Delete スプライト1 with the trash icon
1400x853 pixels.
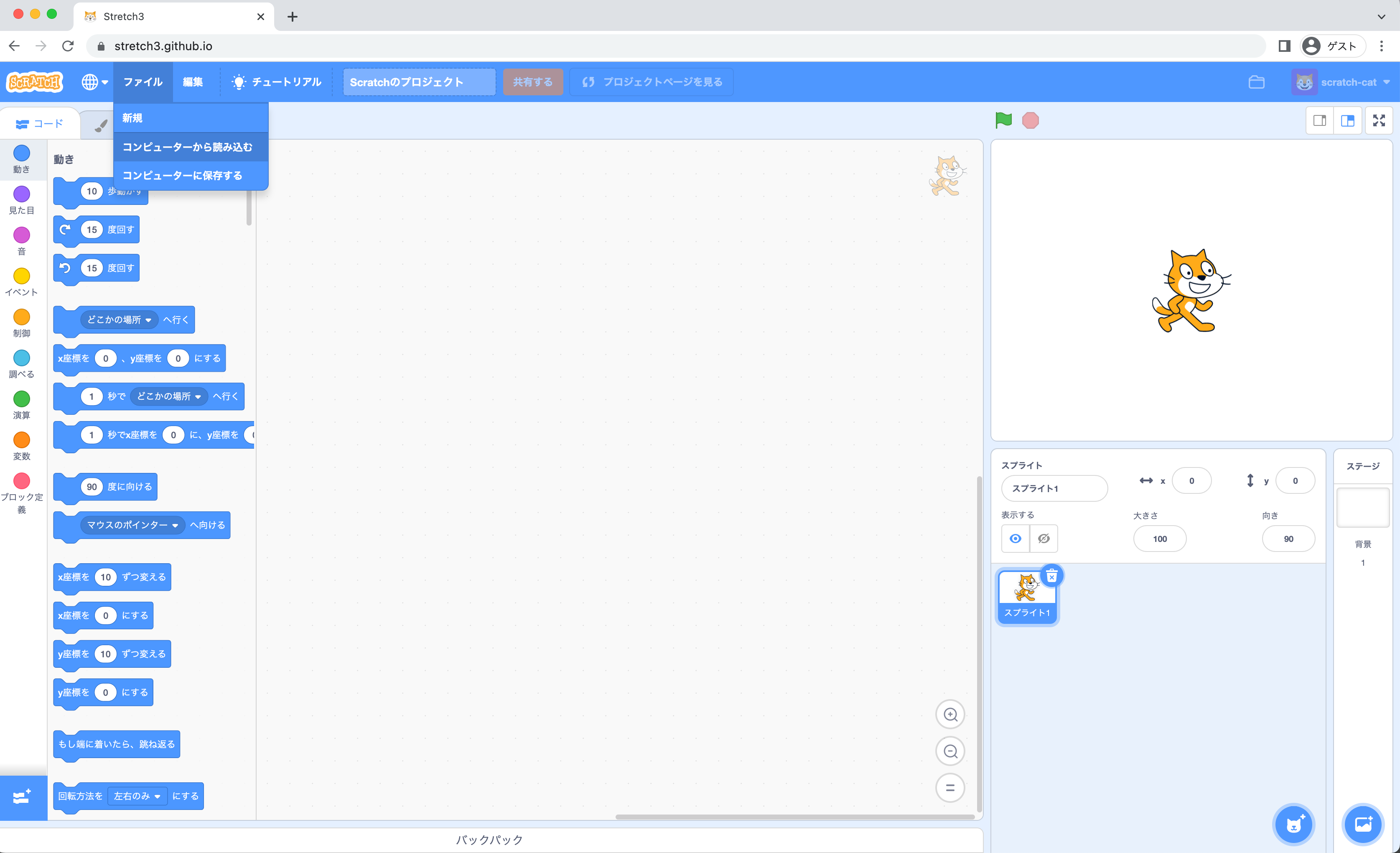pyautogui.click(x=1052, y=576)
